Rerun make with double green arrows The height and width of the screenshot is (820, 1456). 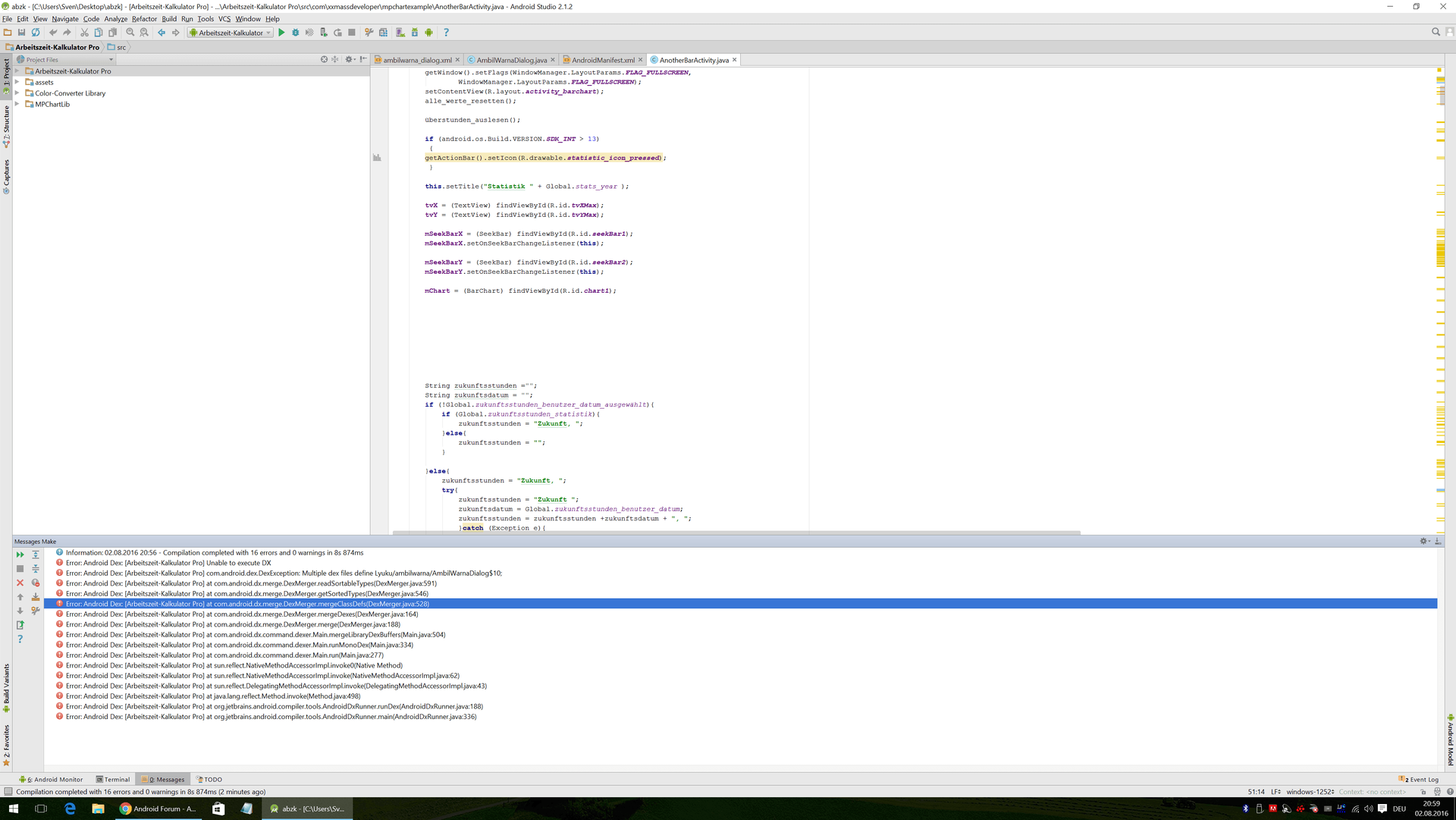[x=20, y=555]
